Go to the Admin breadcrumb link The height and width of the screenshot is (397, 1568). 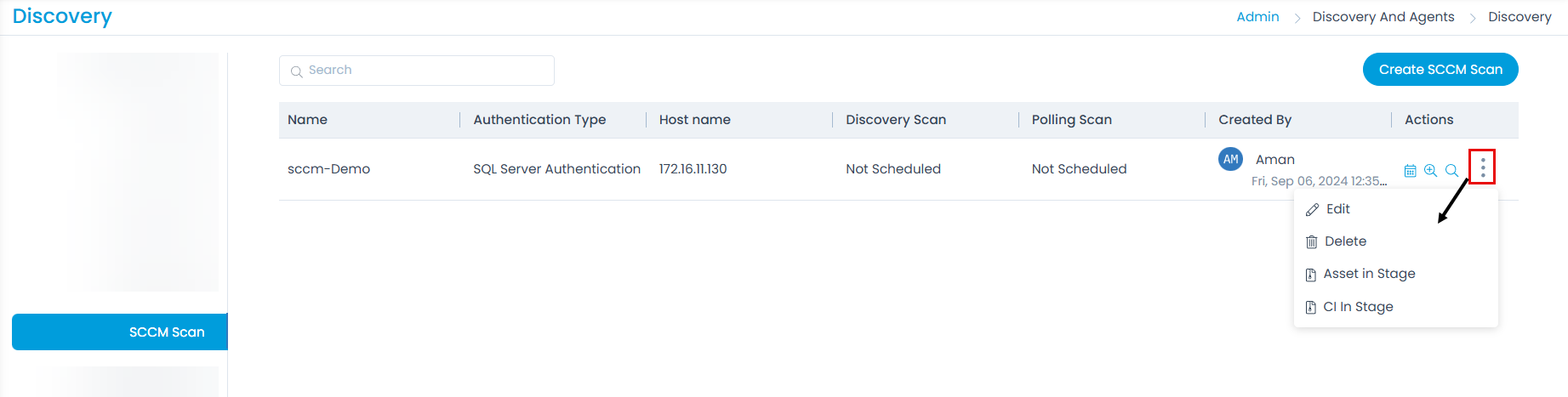coord(1257,17)
